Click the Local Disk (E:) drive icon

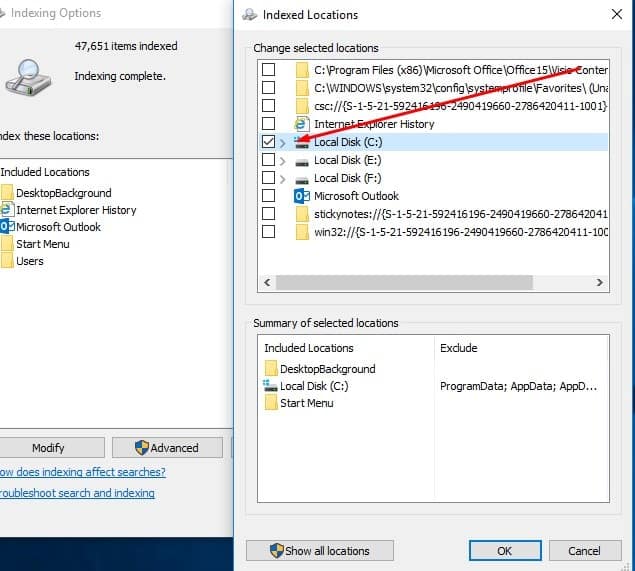(x=302, y=161)
